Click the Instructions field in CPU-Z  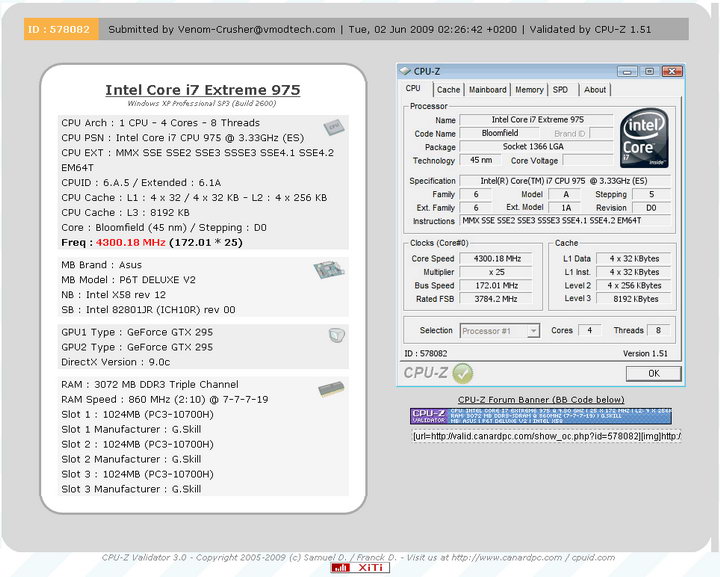[x=565, y=221]
